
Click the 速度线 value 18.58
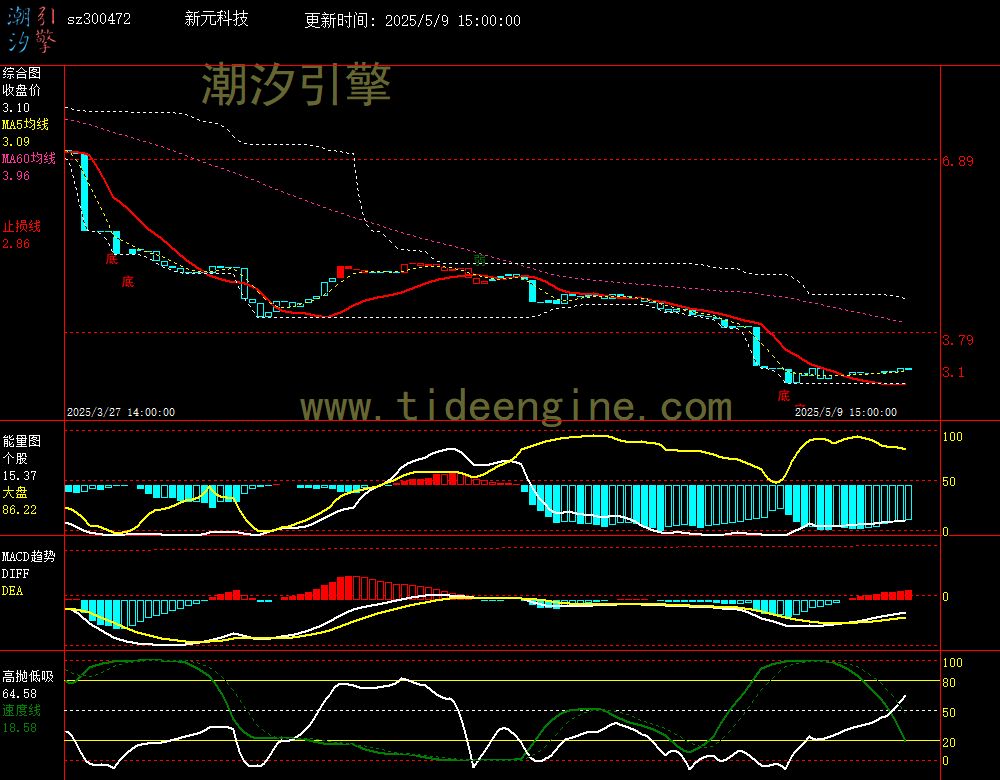(x=19, y=728)
